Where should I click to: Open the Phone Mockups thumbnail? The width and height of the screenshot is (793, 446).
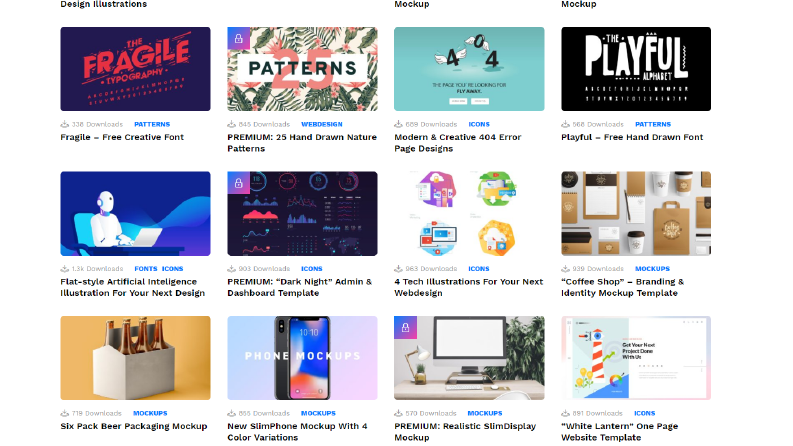302,358
